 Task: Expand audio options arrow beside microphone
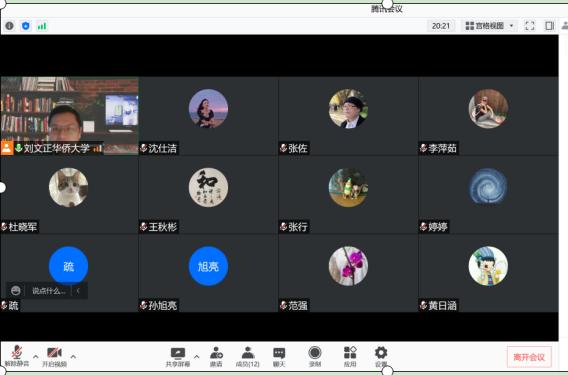coord(36,357)
